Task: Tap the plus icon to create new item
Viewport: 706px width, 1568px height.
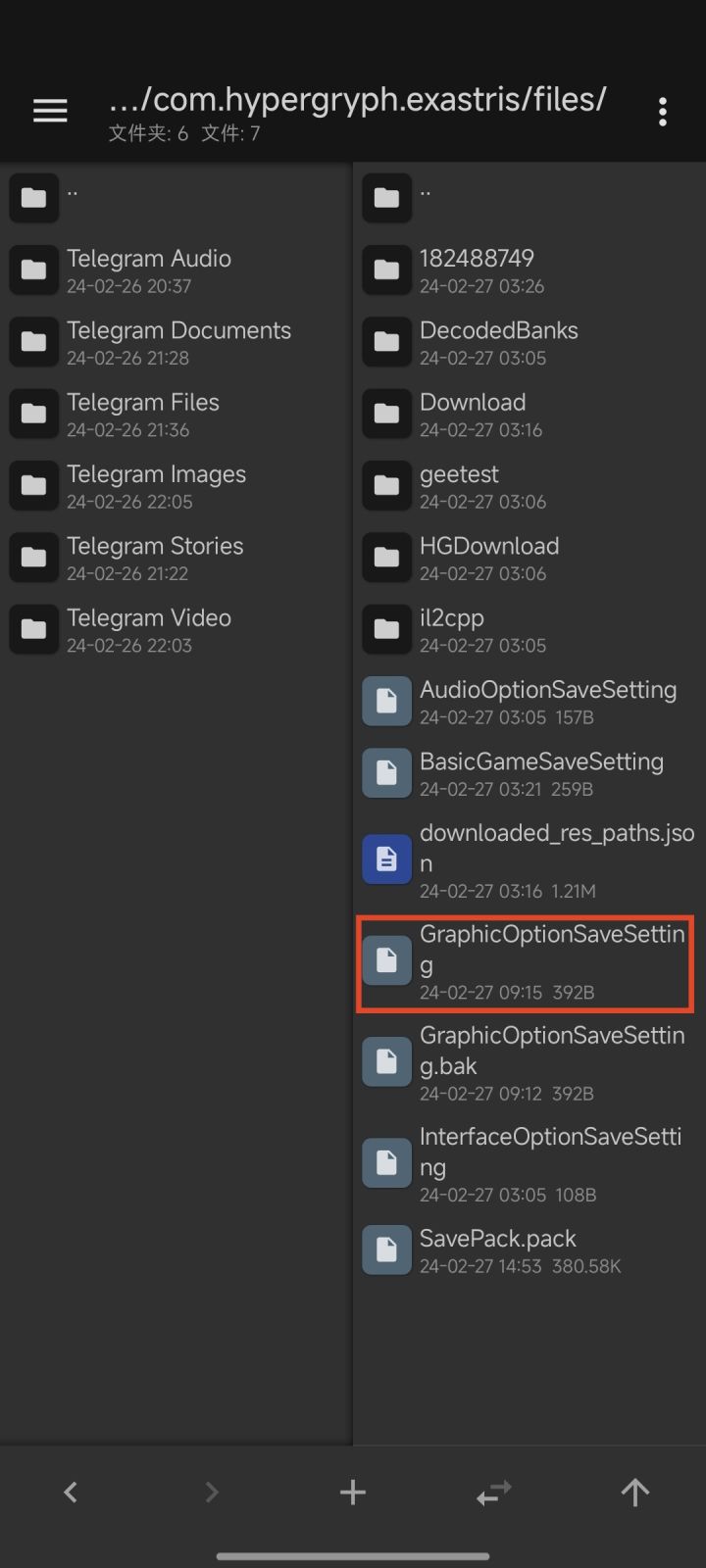Action: [353, 1492]
